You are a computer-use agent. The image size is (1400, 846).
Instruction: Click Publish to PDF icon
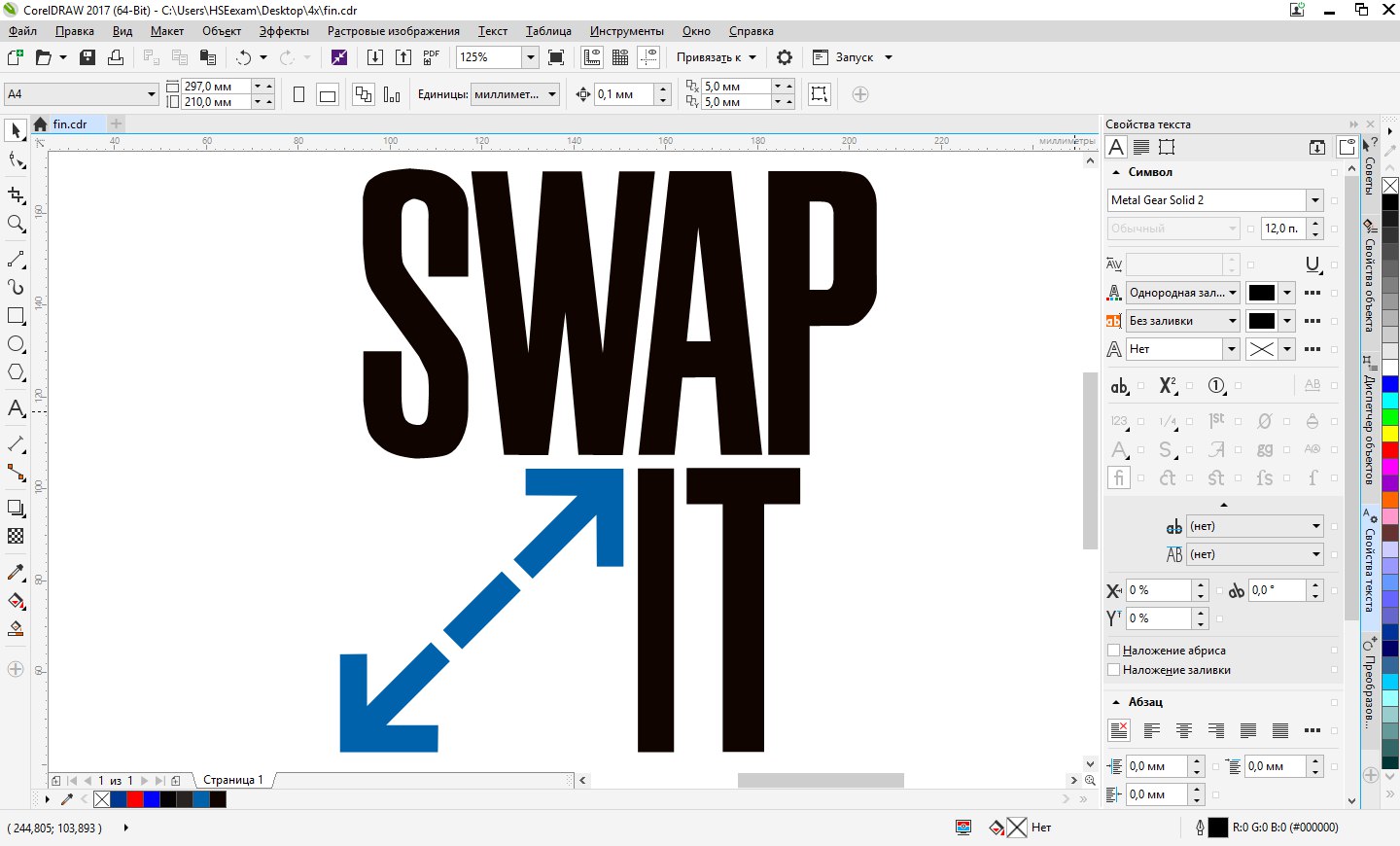(432, 57)
